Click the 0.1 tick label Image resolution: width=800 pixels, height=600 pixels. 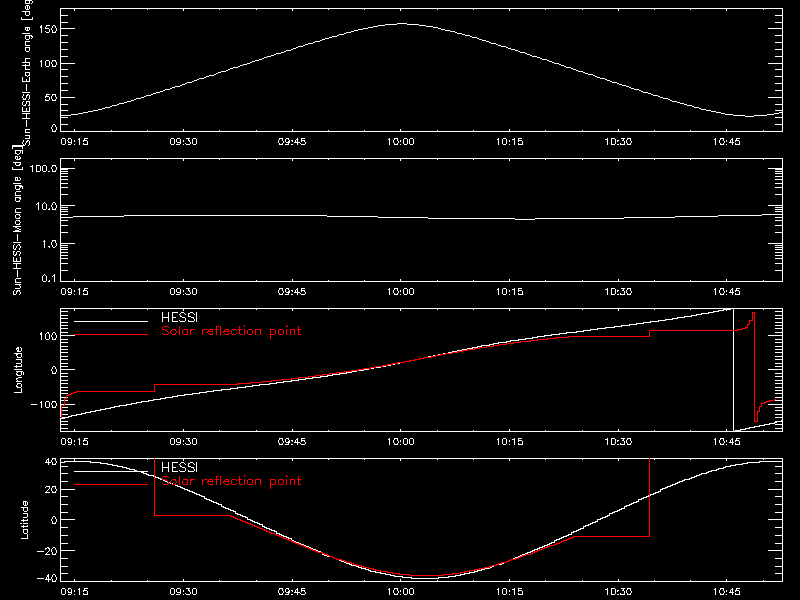[49, 279]
